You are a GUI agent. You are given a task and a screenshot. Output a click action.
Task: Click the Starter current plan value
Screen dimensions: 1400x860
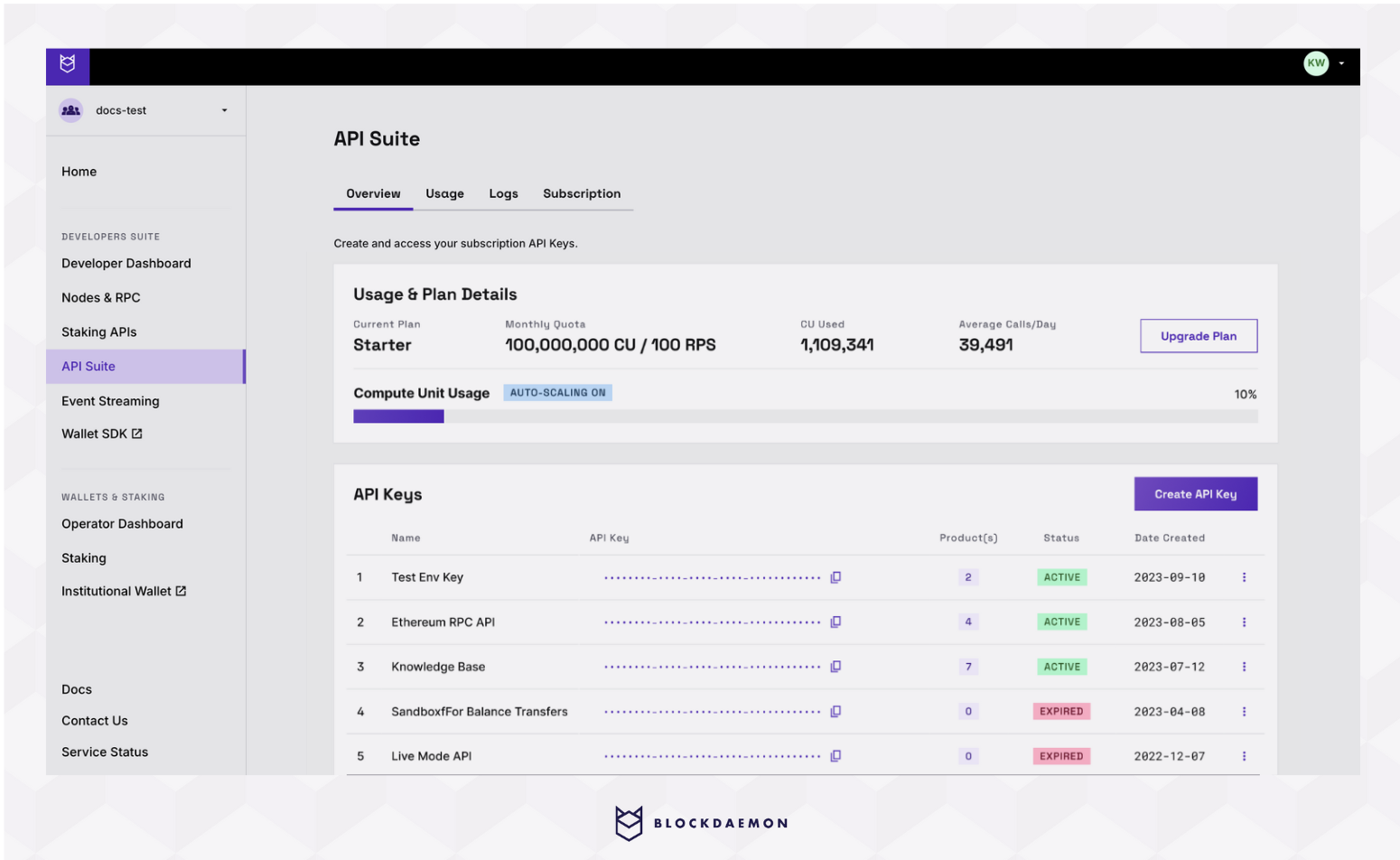pyautogui.click(x=382, y=345)
